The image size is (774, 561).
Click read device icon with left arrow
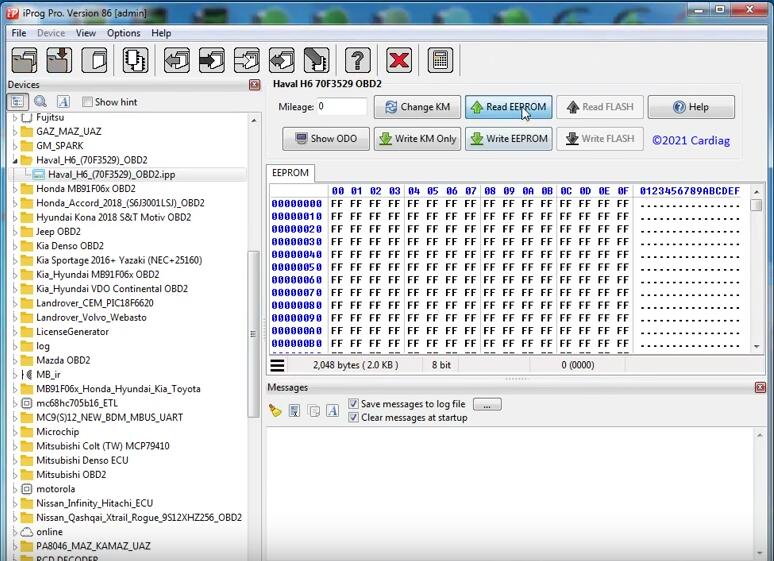177,60
